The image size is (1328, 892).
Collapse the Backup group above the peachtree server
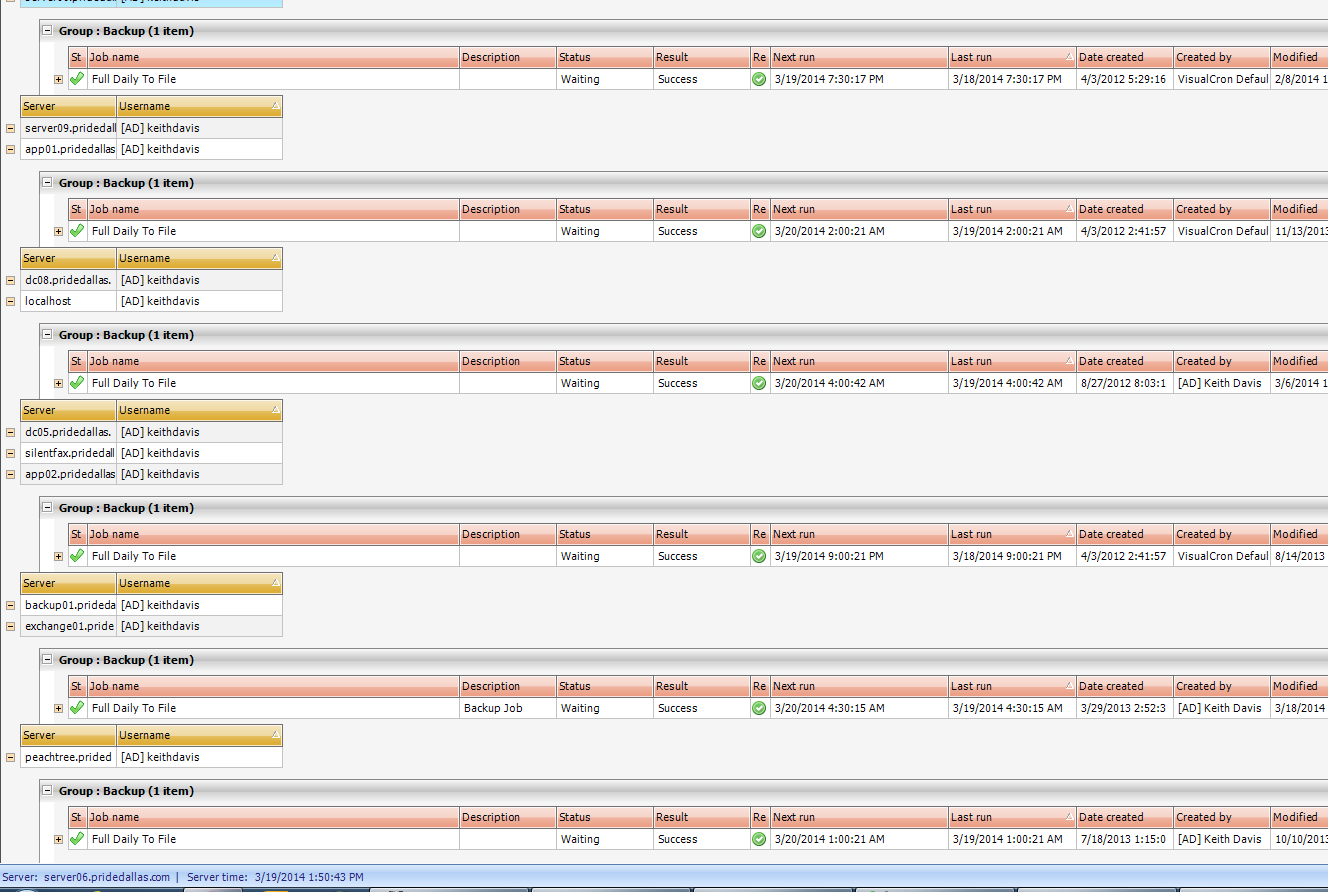(47, 660)
